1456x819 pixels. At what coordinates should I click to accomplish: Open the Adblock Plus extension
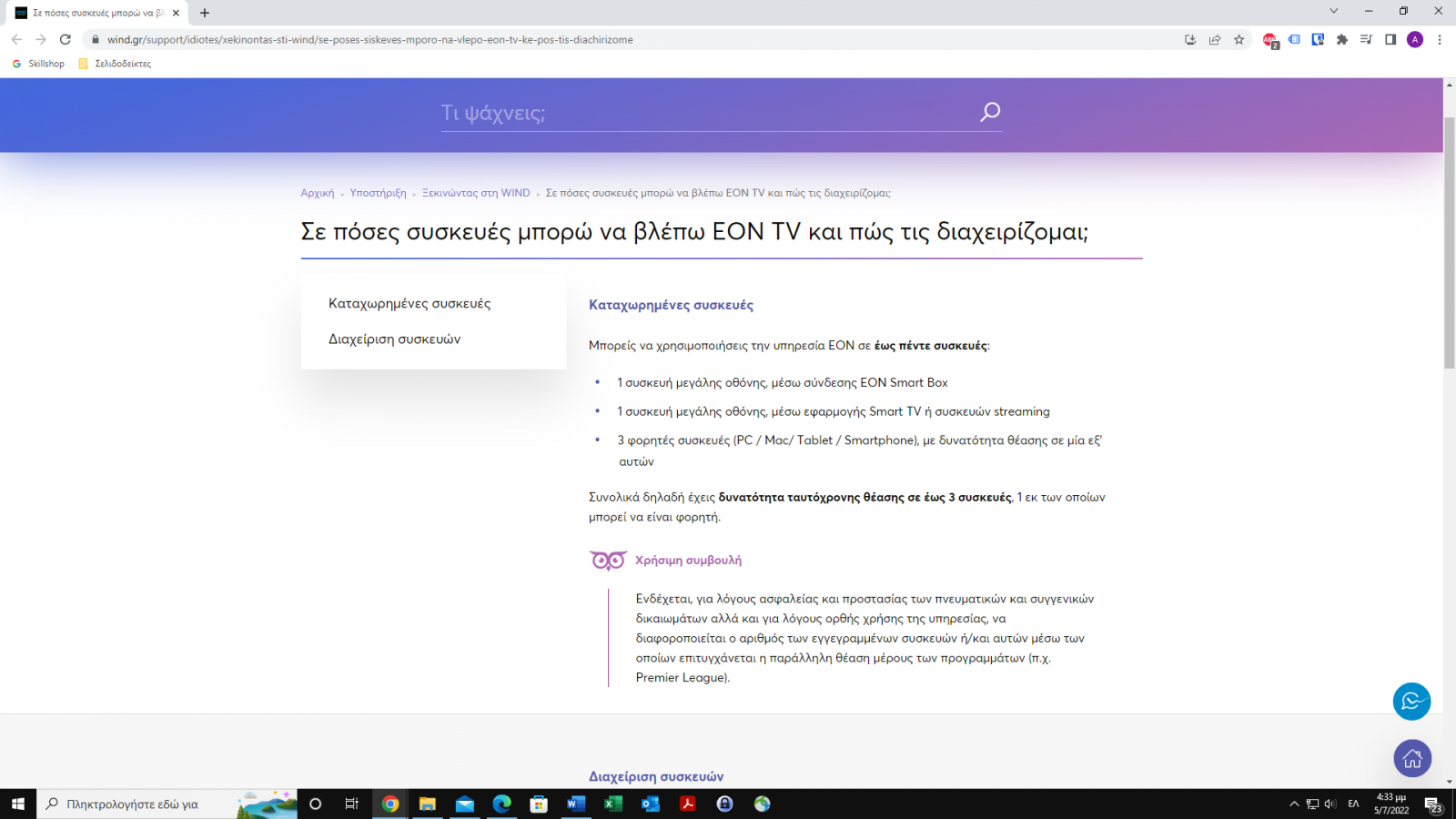1270,40
